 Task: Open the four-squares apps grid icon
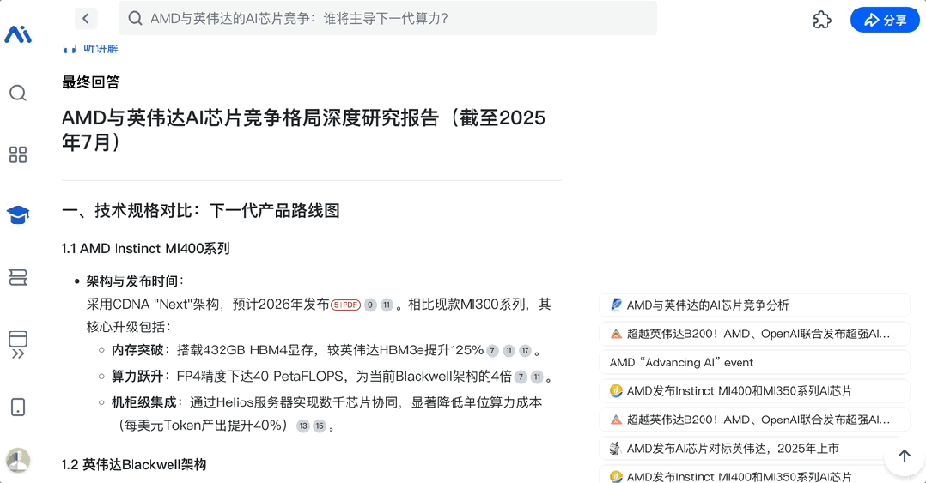click(x=18, y=154)
